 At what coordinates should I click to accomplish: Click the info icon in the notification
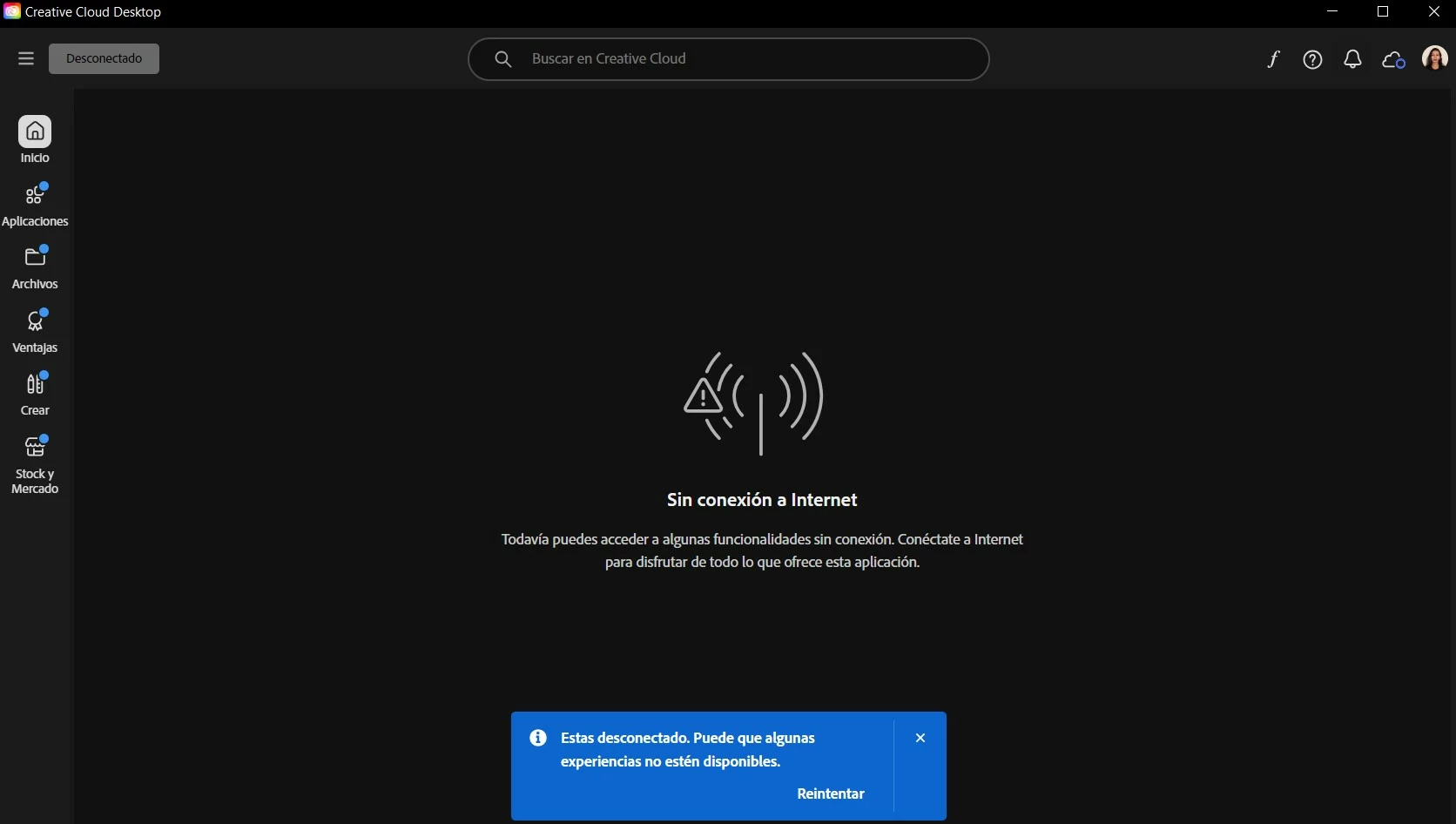pos(538,738)
